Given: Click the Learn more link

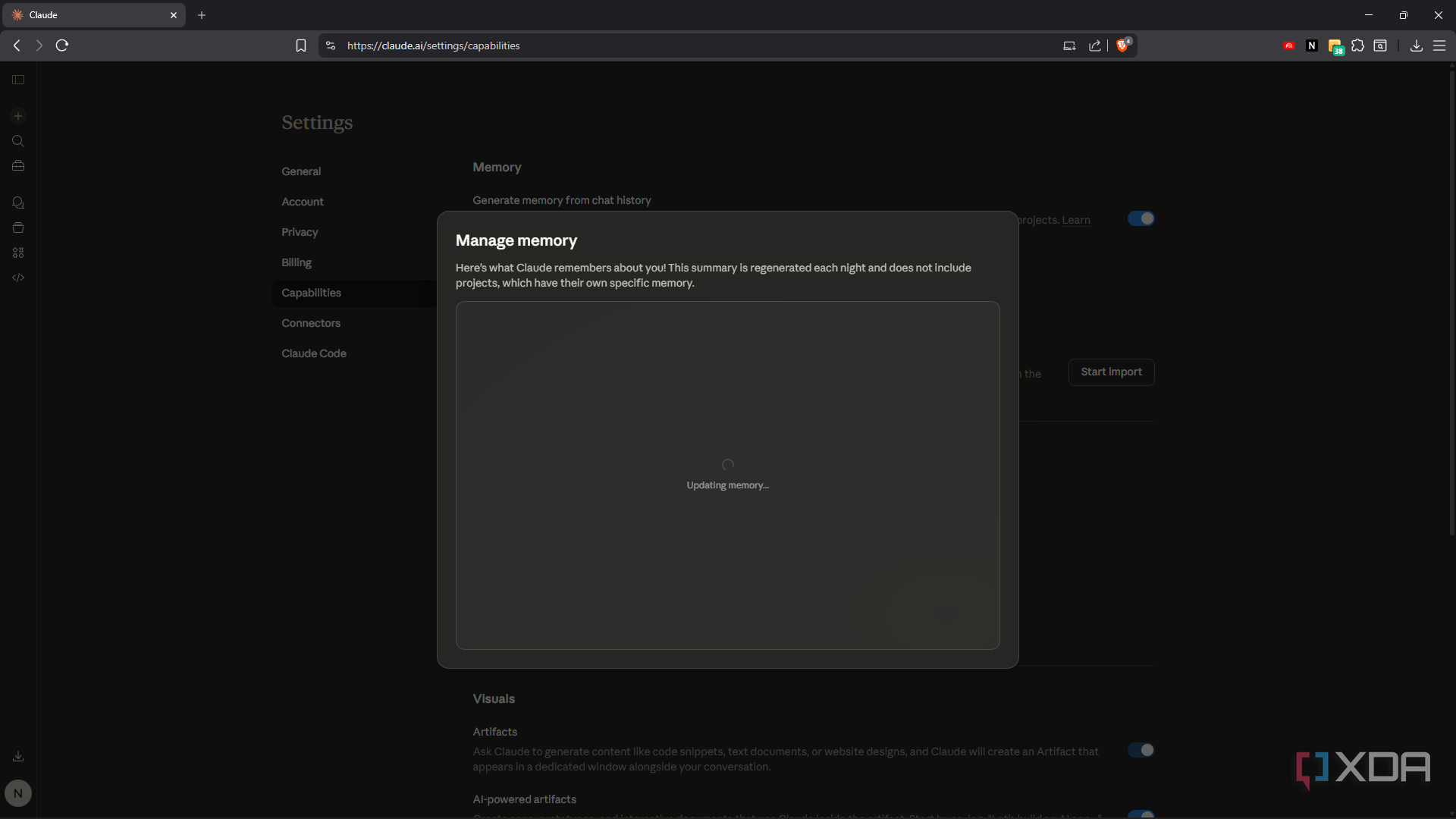Looking at the screenshot, I should (x=1075, y=220).
